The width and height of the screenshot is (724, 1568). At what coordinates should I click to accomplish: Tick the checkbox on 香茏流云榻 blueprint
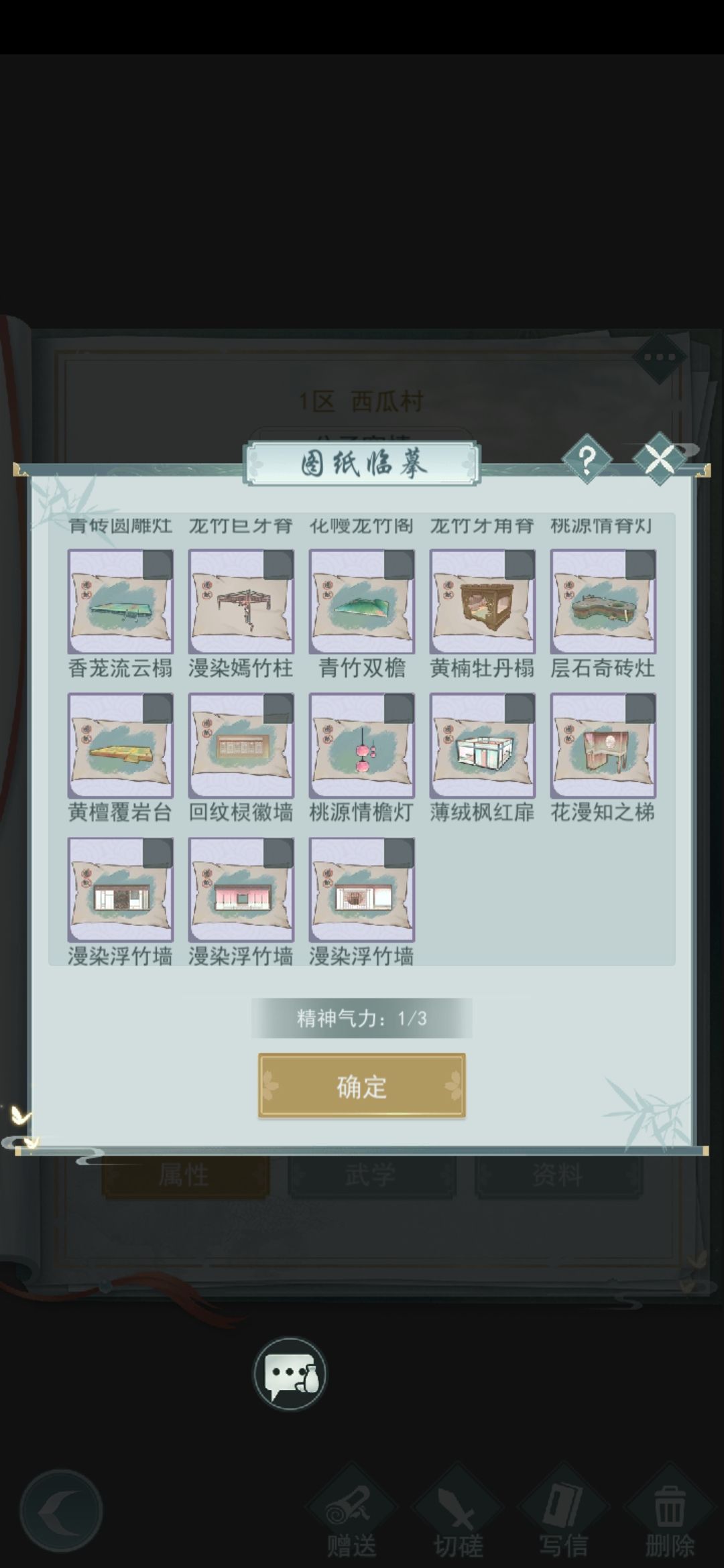[x=158, y=565]
